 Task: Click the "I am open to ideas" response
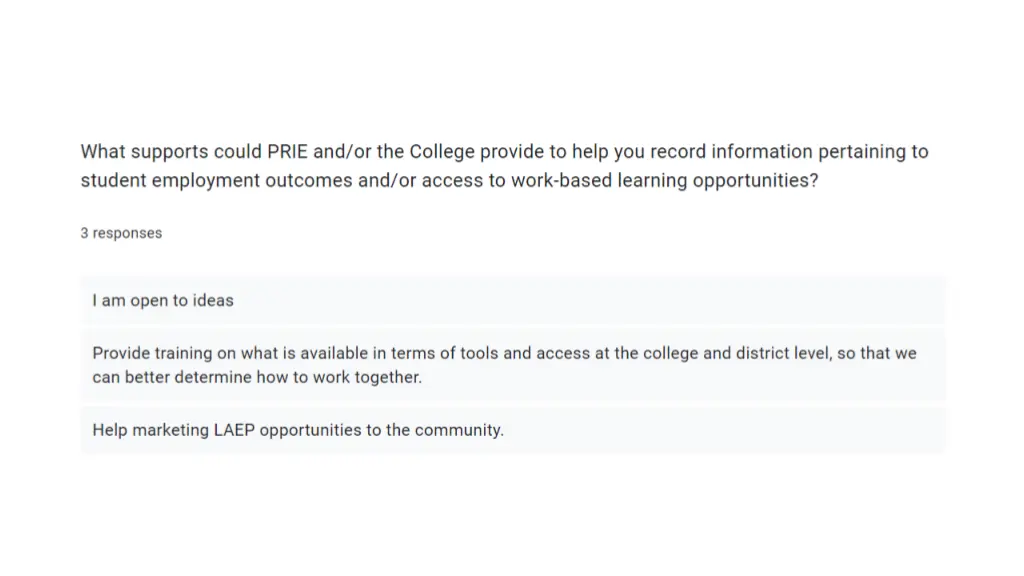(513, 300)
